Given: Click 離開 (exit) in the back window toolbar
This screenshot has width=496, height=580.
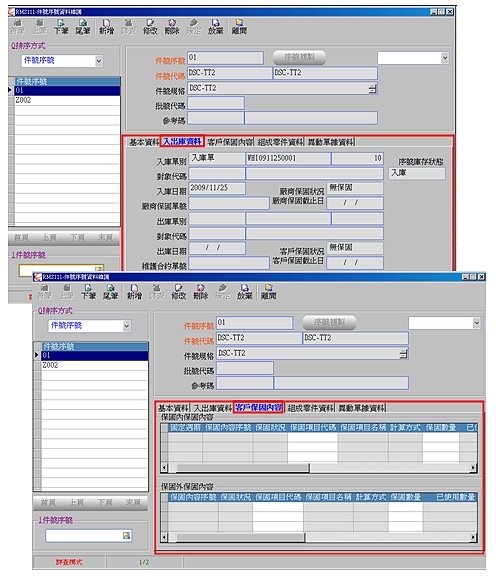Looking at the screenshot, I should (x=239, y=27).
